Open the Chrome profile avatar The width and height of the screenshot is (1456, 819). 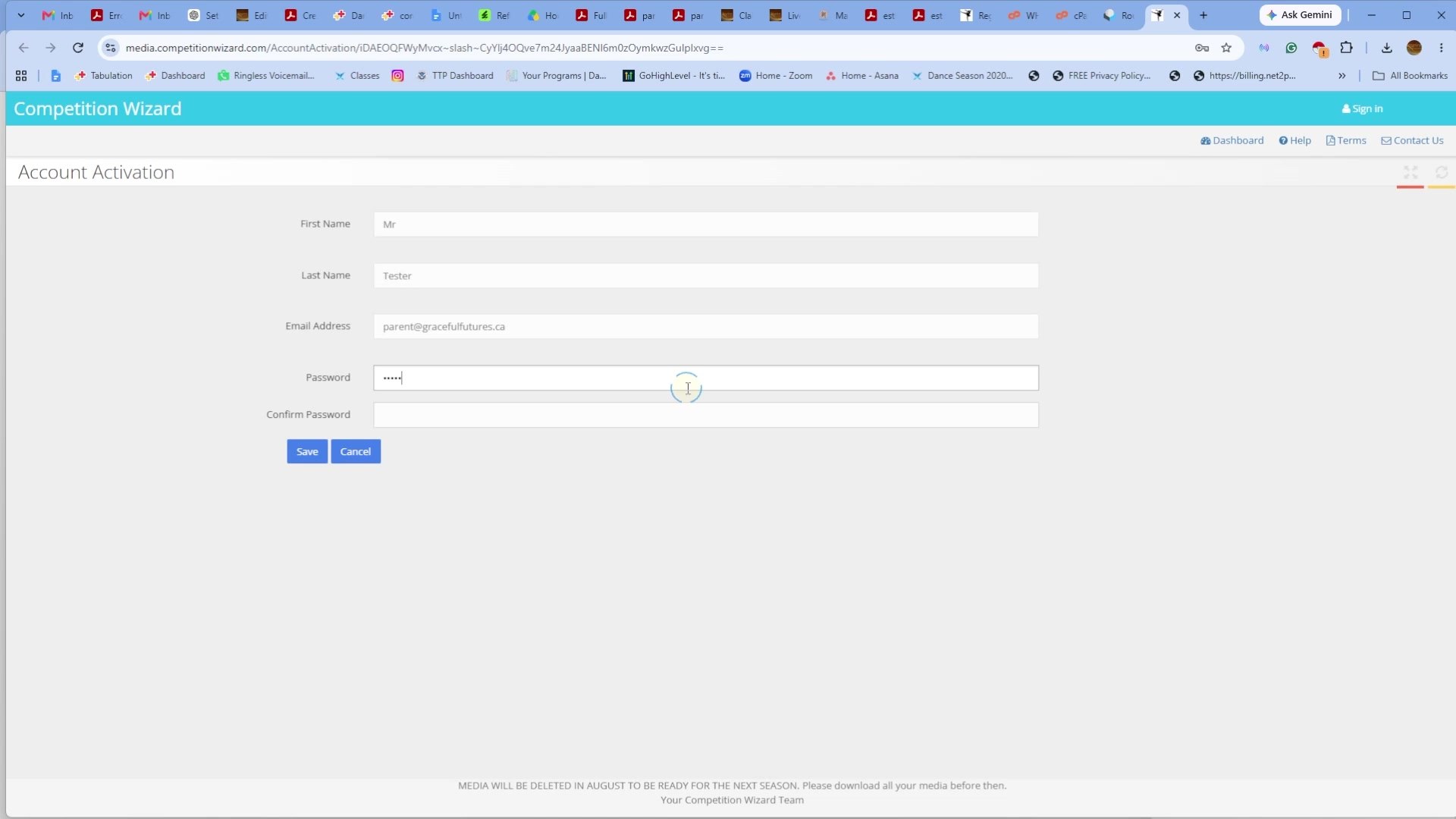point(1414,48)
